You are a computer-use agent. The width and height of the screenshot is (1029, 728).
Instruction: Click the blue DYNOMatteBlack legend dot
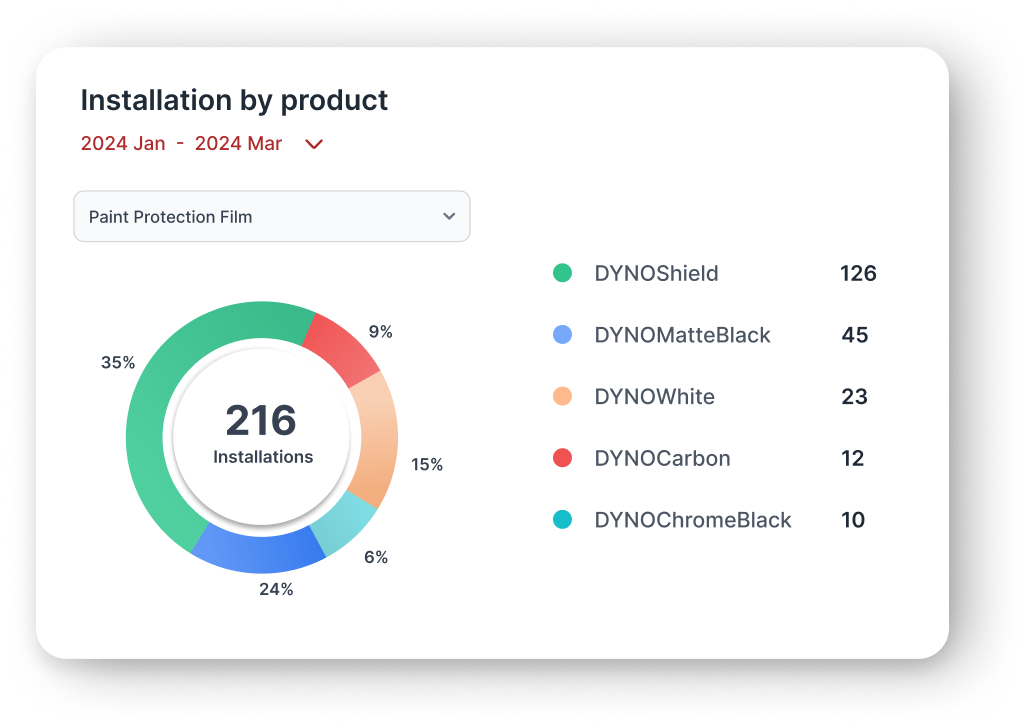tap(563, 335)
